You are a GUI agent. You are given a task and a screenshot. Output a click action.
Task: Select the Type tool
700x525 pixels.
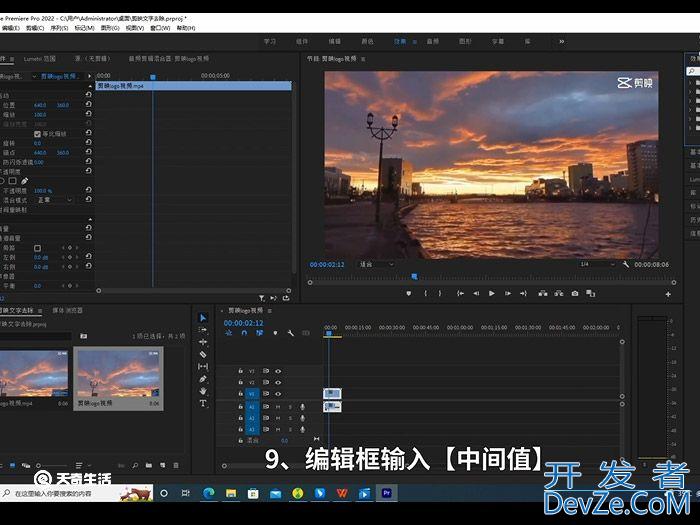(x=203, y=404)
